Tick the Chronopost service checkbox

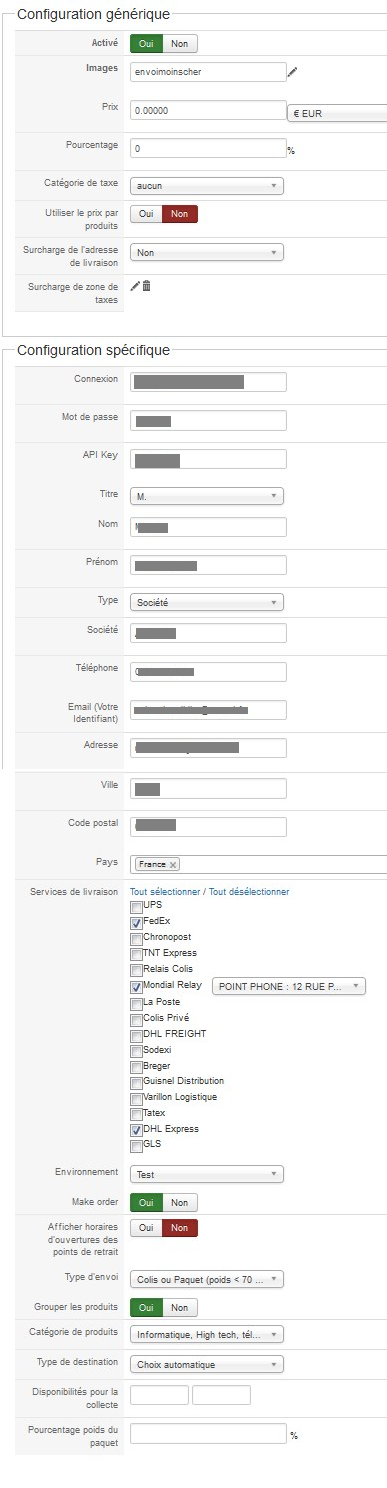point(136,937)
